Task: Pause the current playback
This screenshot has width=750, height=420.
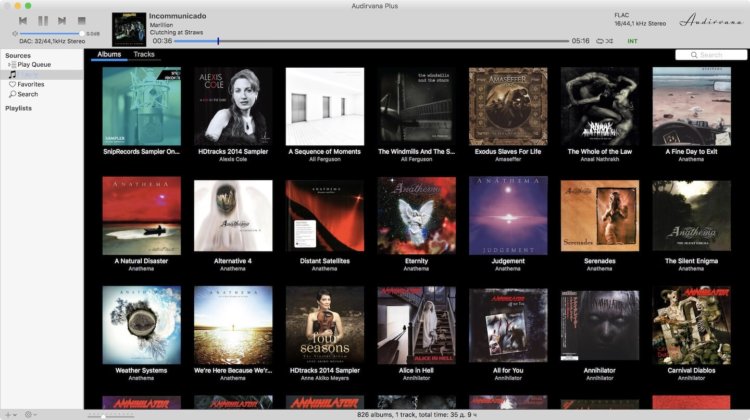Action: click(x=43, y=21)
